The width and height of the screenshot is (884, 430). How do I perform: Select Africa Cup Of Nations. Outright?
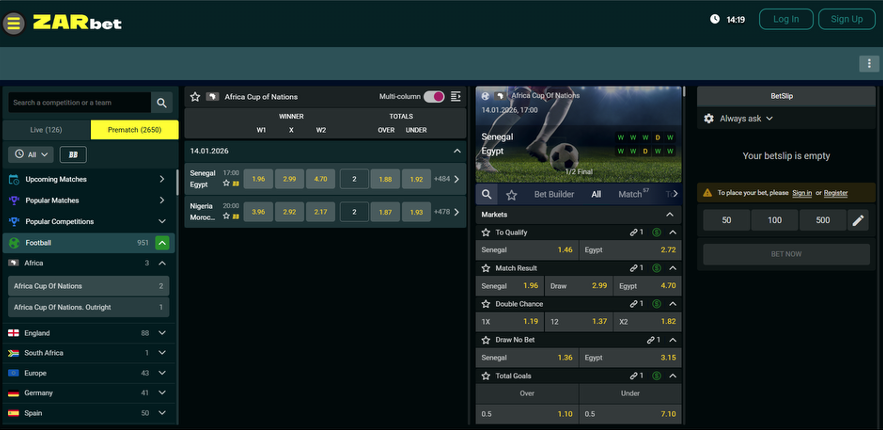(x=89, y=307)
